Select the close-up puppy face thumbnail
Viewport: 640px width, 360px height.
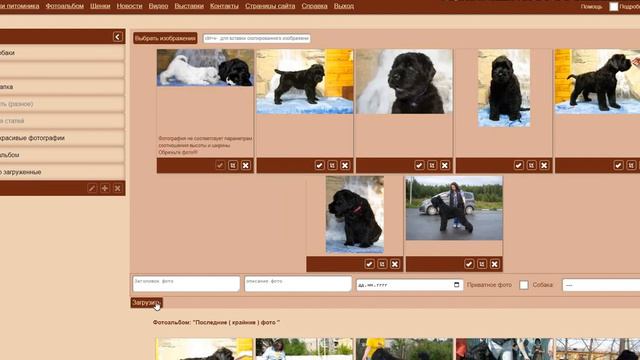[404, 82]
